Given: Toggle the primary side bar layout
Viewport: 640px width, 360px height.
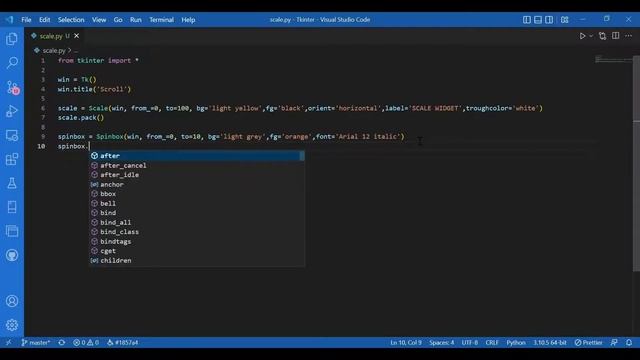Looking at the screenshot, I should 527,20.
